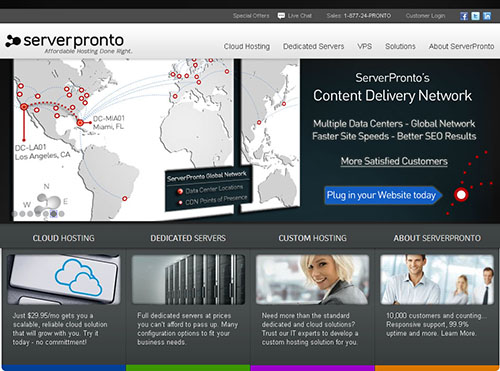Click the DC-MIA01 Miami, FL map label
The height and width of the screenshot is (371, 500).
pos(109,122)
